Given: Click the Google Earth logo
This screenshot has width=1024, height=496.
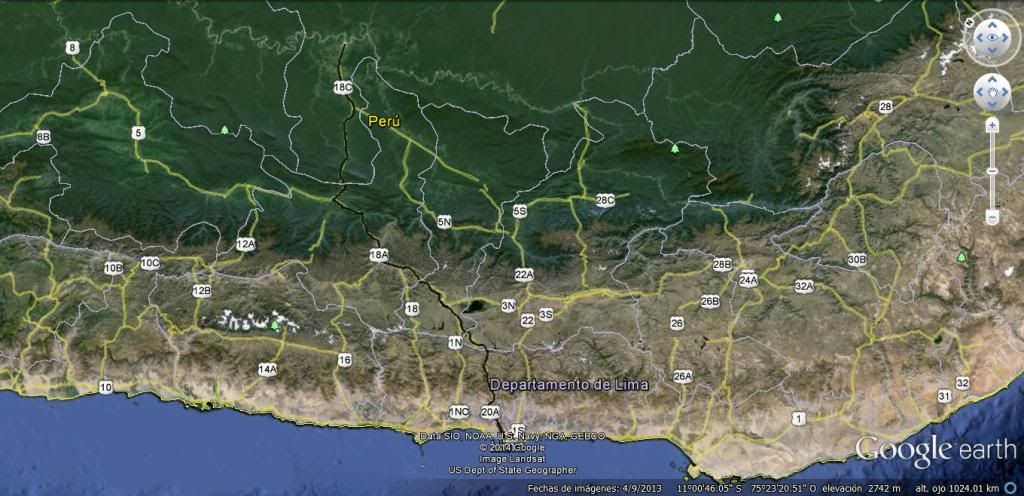Looking at the screenshot, I should pyautogui.click(x=936, y=449).
